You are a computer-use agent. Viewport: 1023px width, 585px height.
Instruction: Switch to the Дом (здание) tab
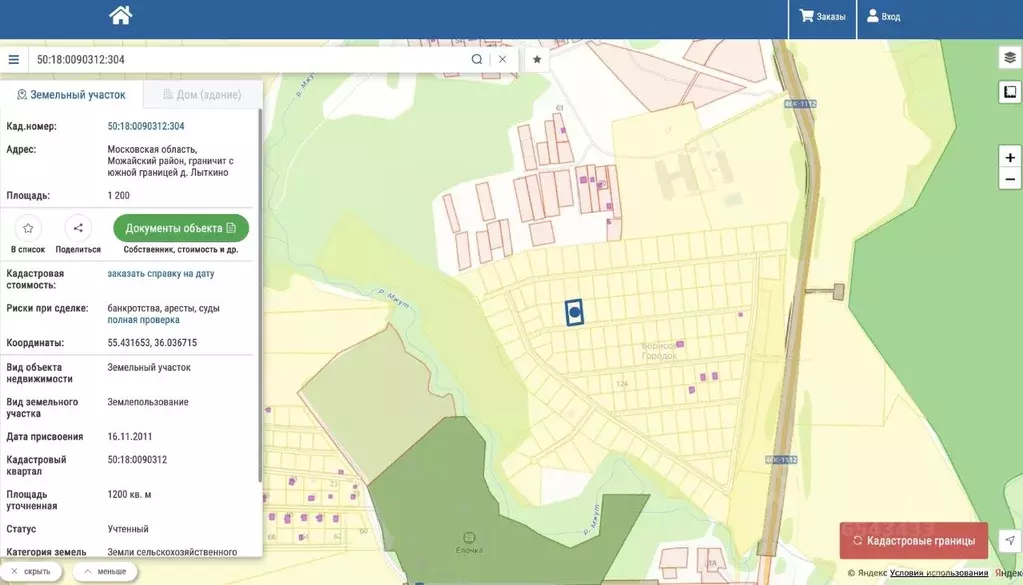pos(202,95)
